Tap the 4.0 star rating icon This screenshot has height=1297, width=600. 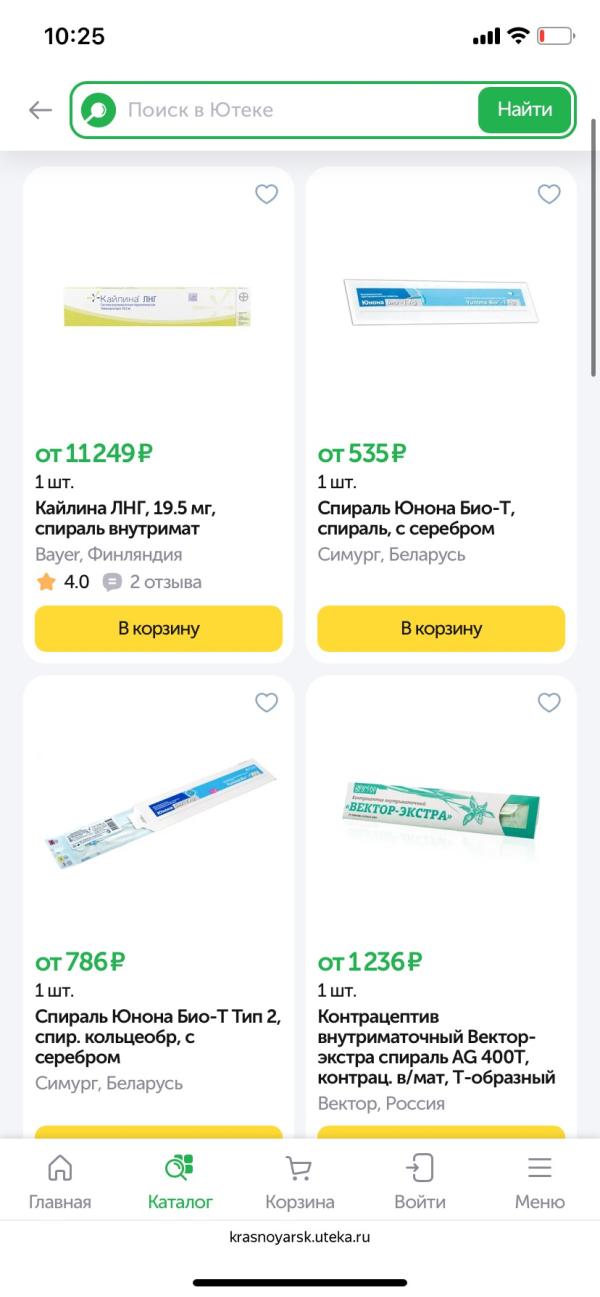coord(46,582)
